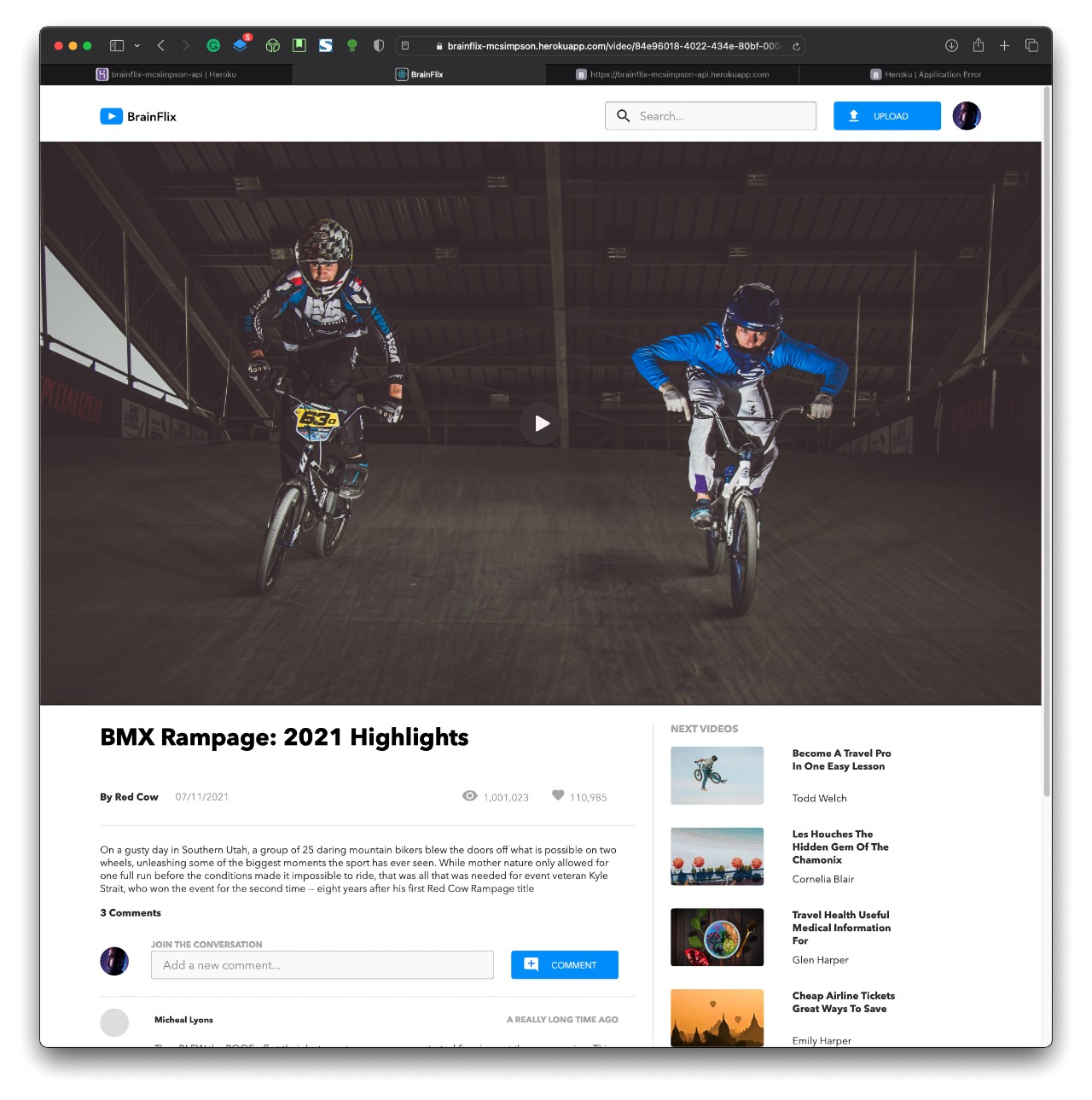This screenshot has width=1092, height=1100.
Task: Click the green lightbulb extension icon
Action: click(x=351, y=45)
